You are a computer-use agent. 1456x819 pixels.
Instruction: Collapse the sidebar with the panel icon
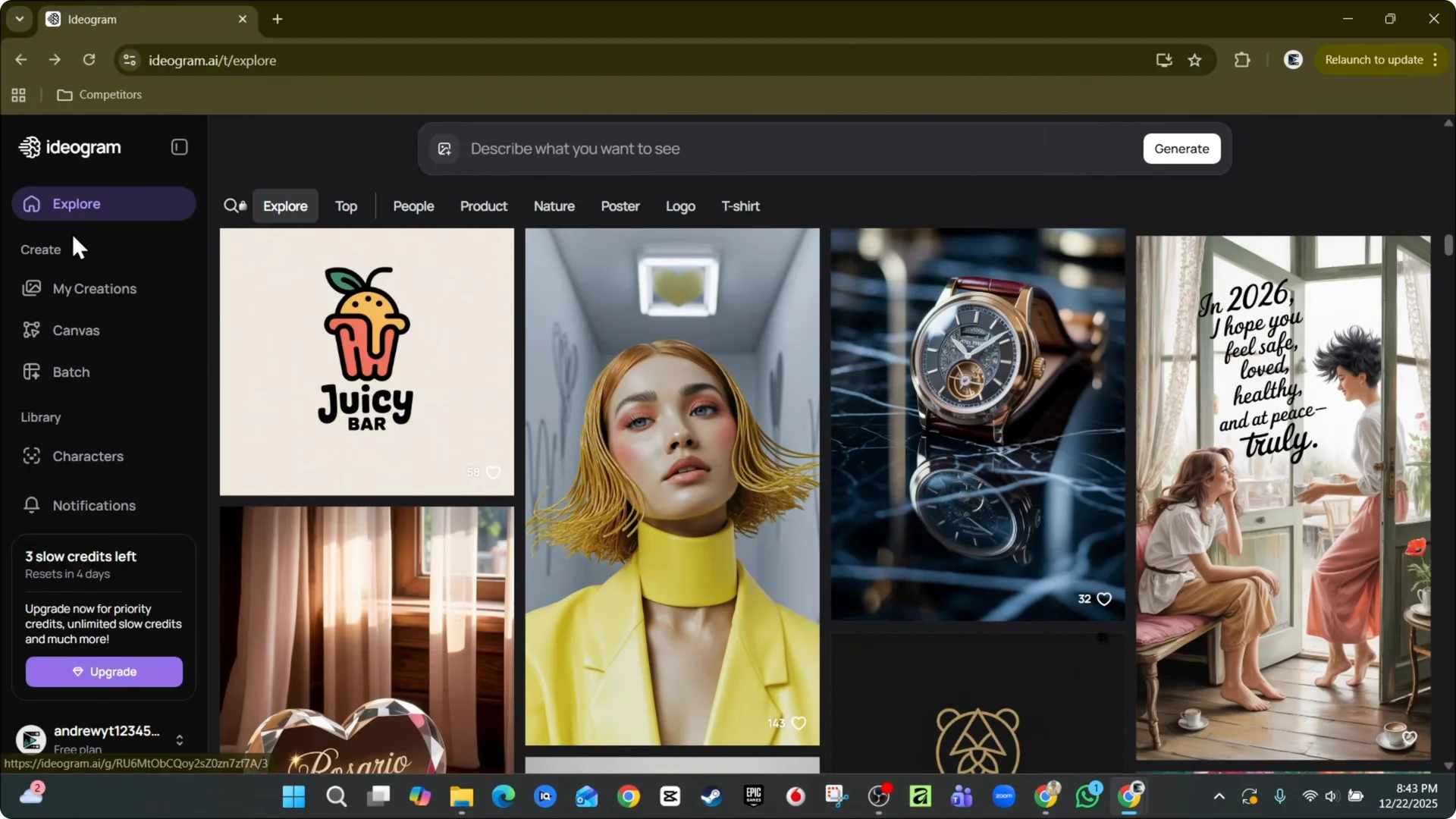coord(179,146)
